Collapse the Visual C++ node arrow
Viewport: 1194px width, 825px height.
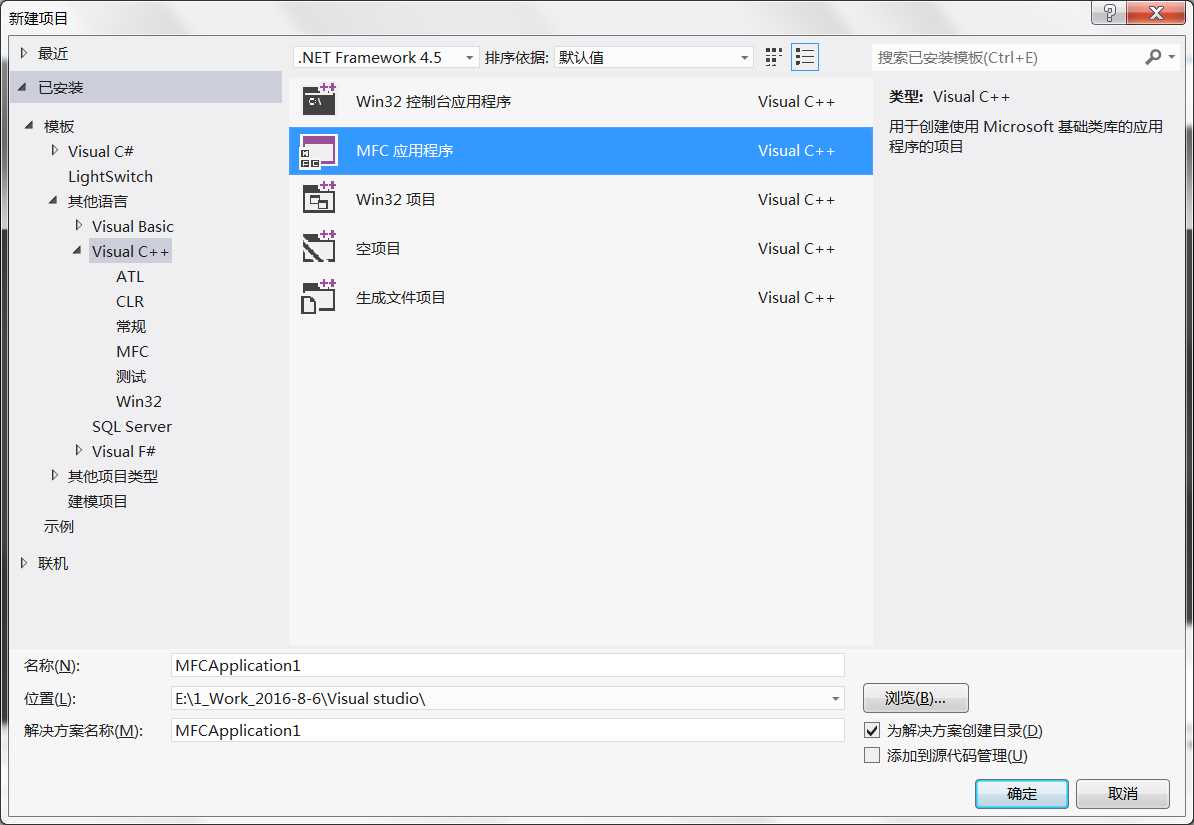point(78,250)
